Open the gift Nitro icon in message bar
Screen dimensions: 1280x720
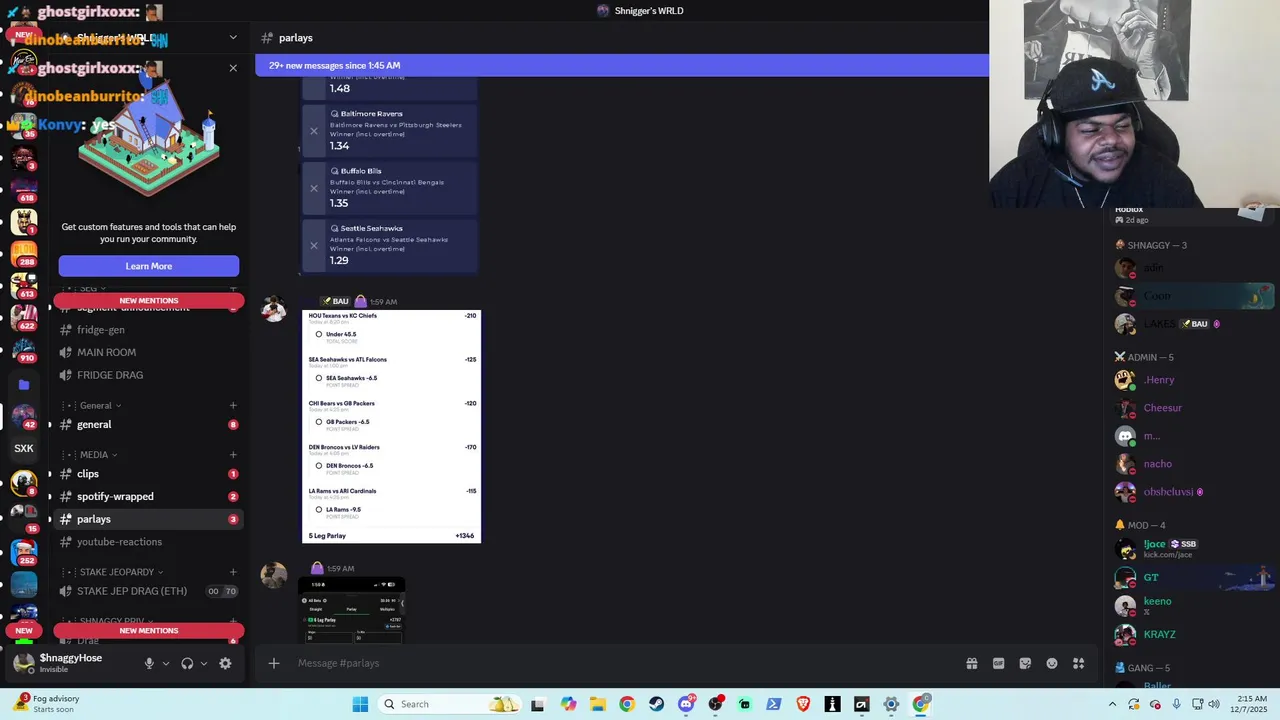click(971, 663)
